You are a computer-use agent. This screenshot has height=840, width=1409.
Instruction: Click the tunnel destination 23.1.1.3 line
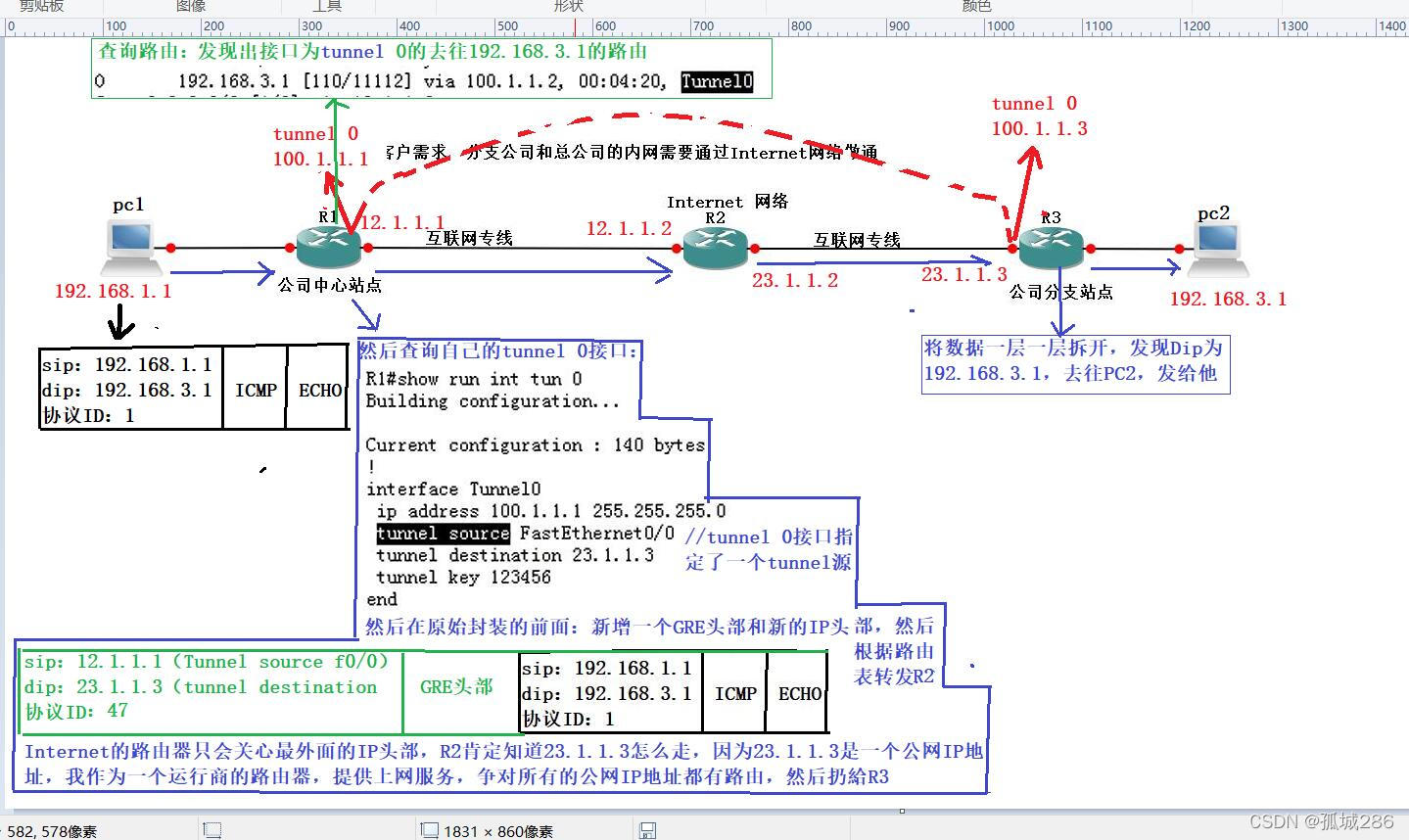(x=515, y=555)
